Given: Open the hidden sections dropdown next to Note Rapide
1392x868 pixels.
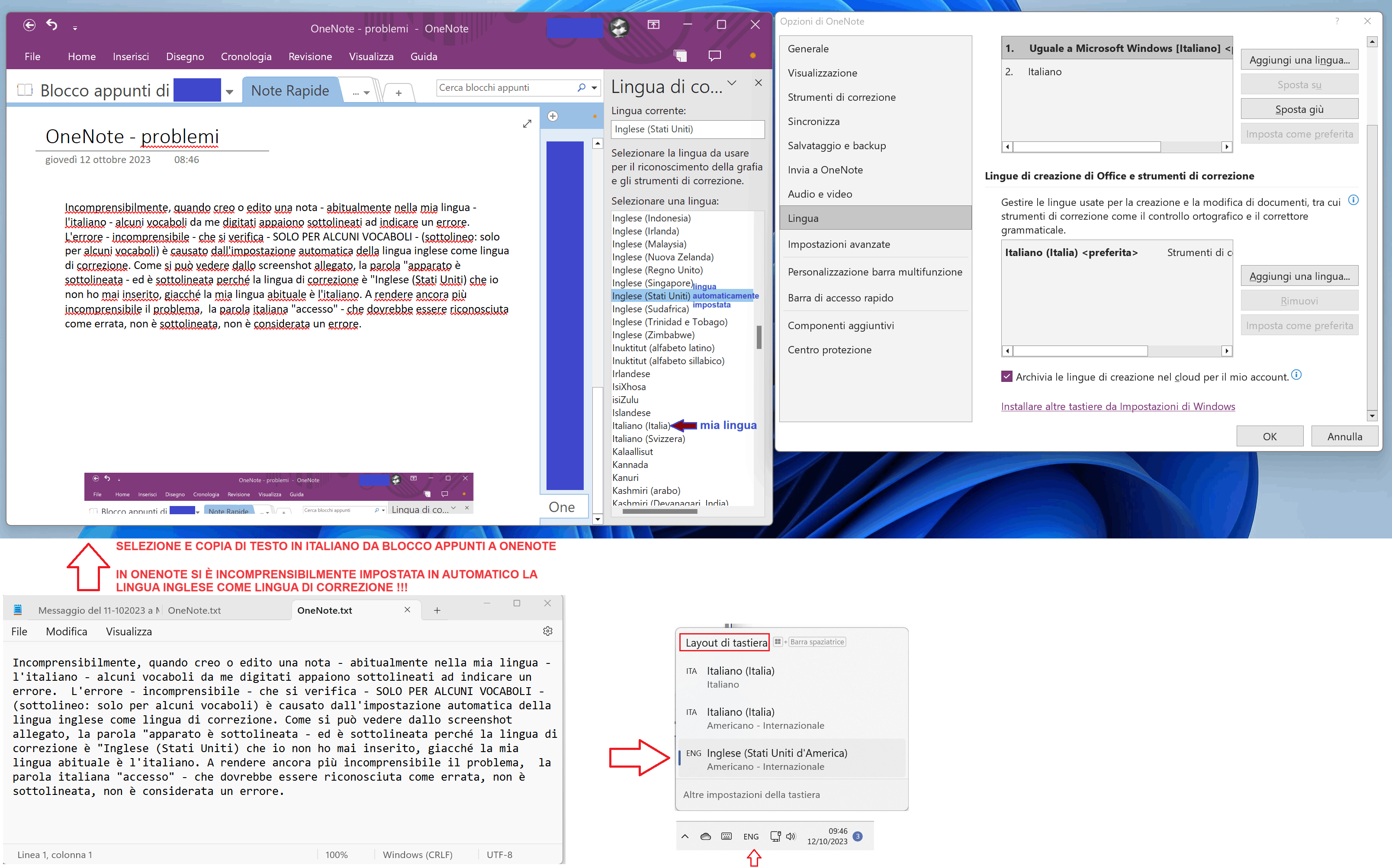Looking at the screenshot, I should click(361, 93).
